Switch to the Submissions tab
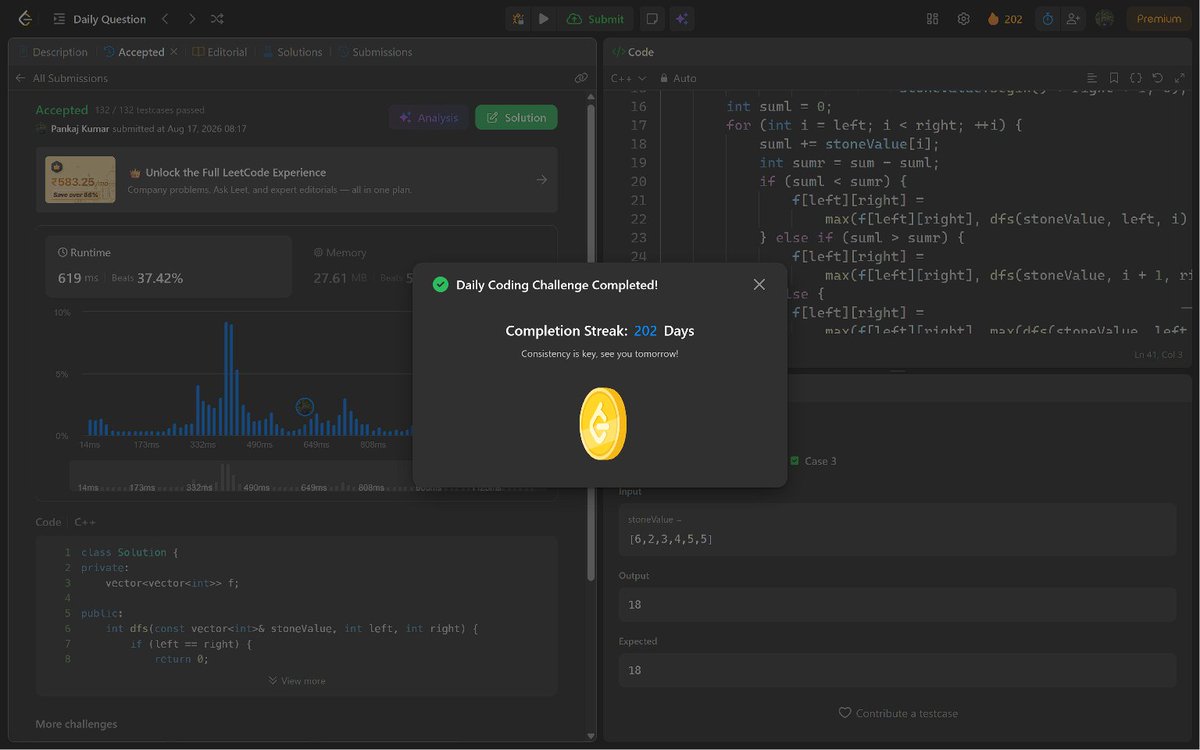Screen dimensions: 1200x750 [375, 52]
